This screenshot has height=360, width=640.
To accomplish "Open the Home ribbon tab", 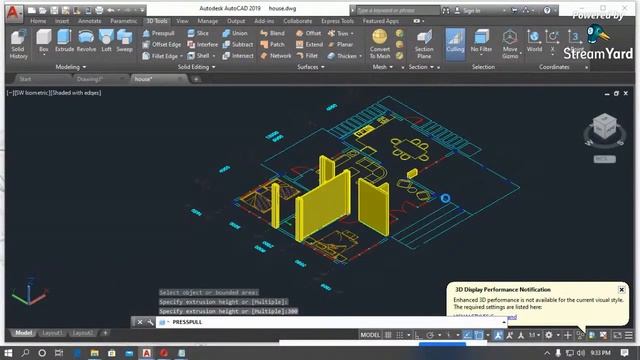I will 38,21.
